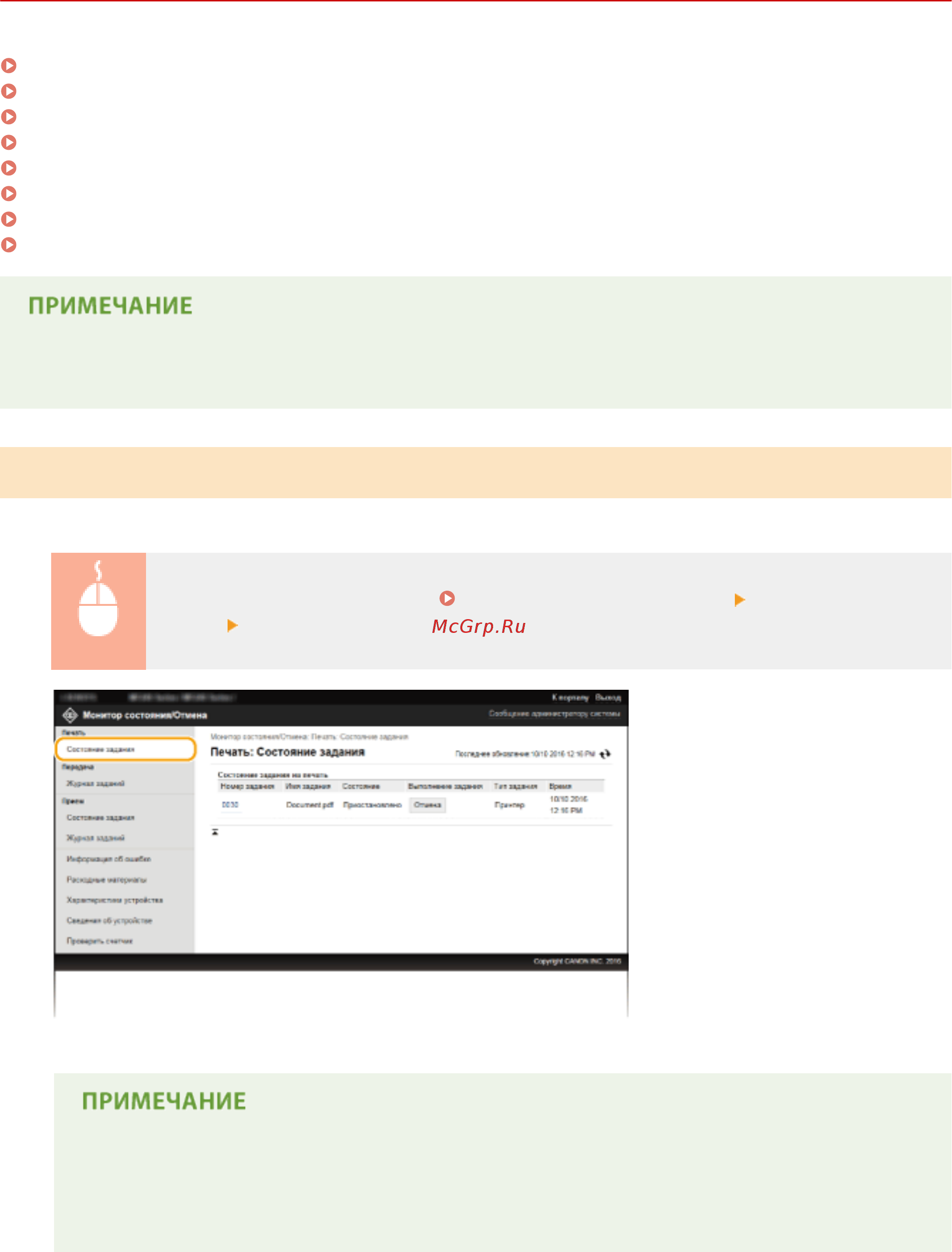Click the Принтер job type cell
The image size is (952, 1252).
510,805
